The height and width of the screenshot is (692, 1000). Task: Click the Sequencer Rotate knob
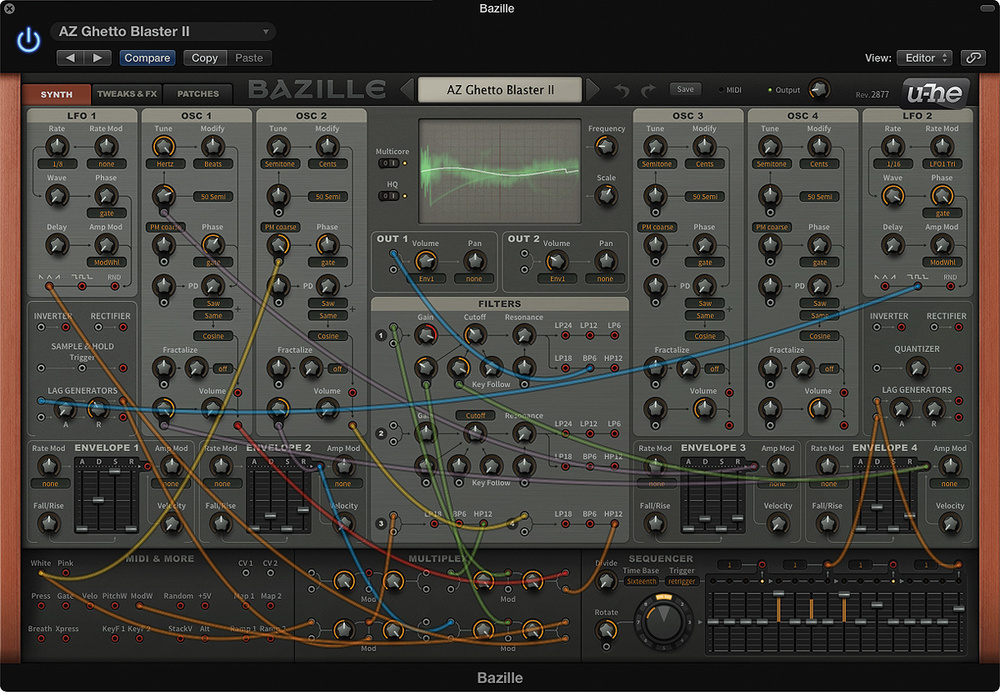[606, 630]
